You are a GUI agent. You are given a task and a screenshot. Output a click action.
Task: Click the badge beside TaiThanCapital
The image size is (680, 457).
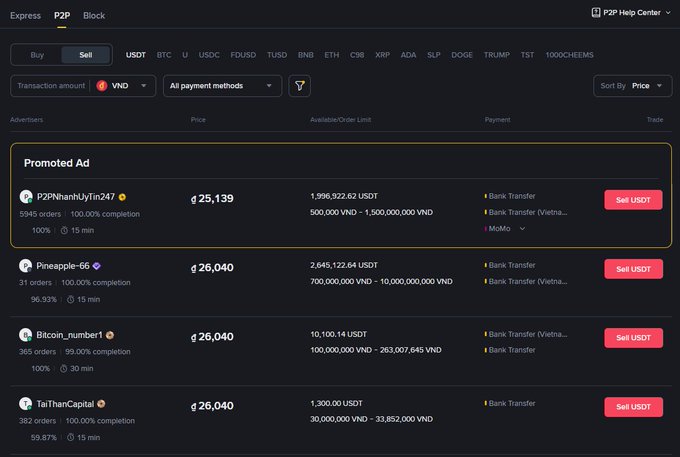click(x=101, y=404)
